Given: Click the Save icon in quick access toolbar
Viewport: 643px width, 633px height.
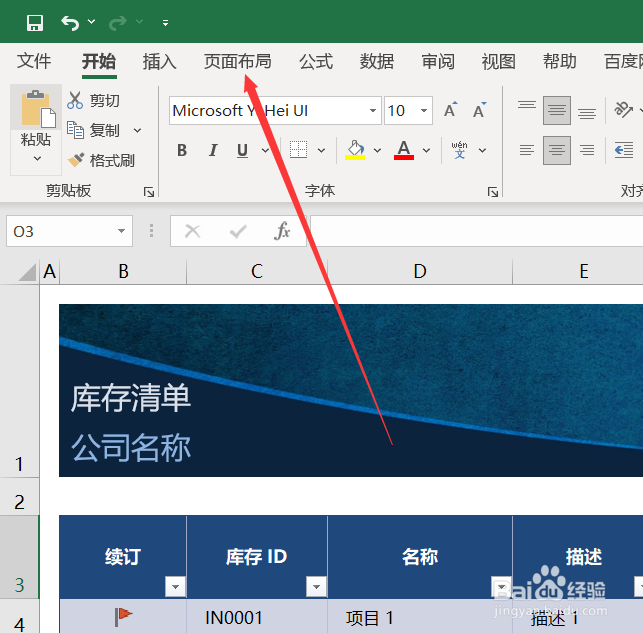Looking at the screenshot, I should point(35,23).
